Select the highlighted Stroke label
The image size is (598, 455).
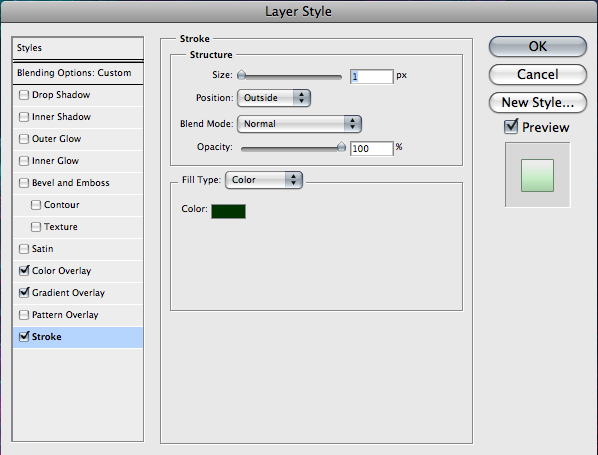coord(47,337)
